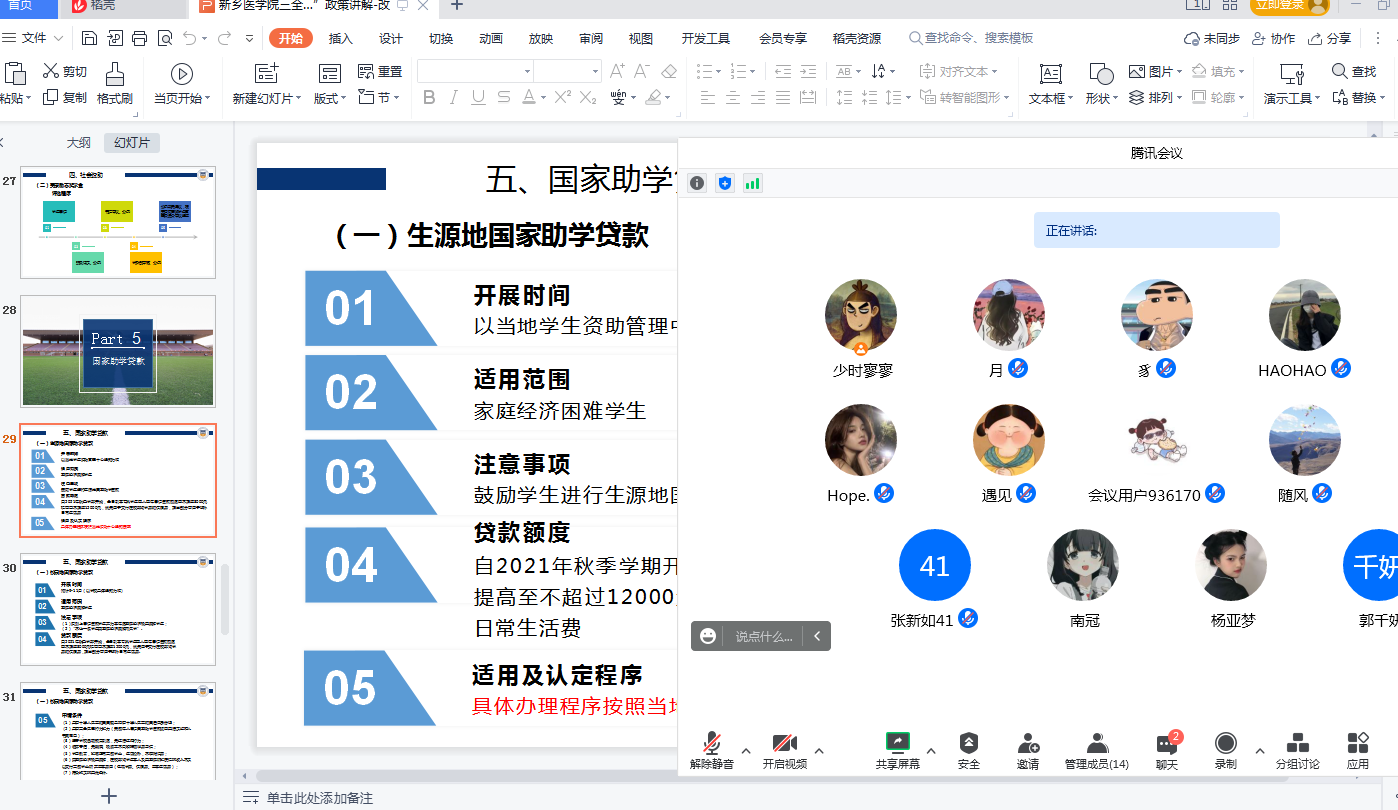Switch sidebar to 大纲 outline tab
1398x810 pixels.
[x=78, y=143]
